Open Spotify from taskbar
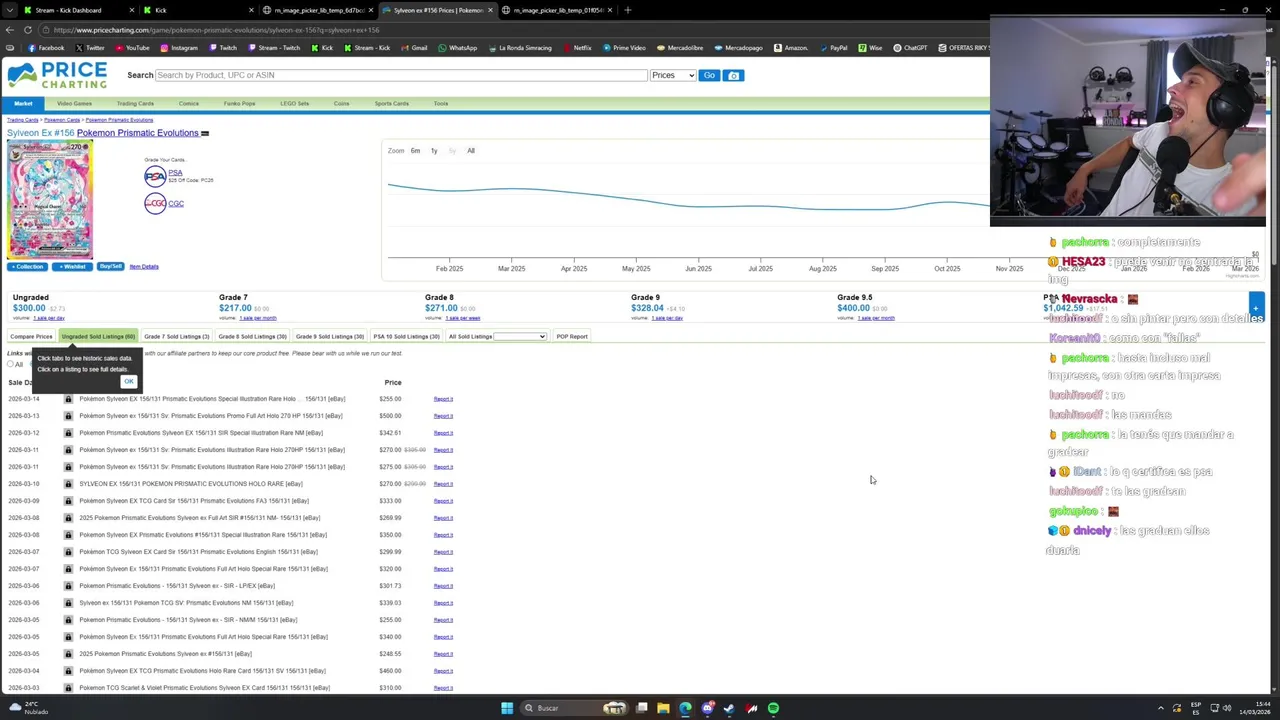 click(773, 708)
